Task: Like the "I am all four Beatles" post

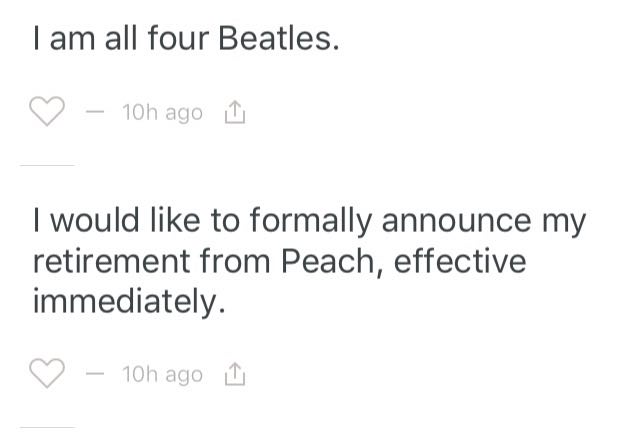Action: 47,113
